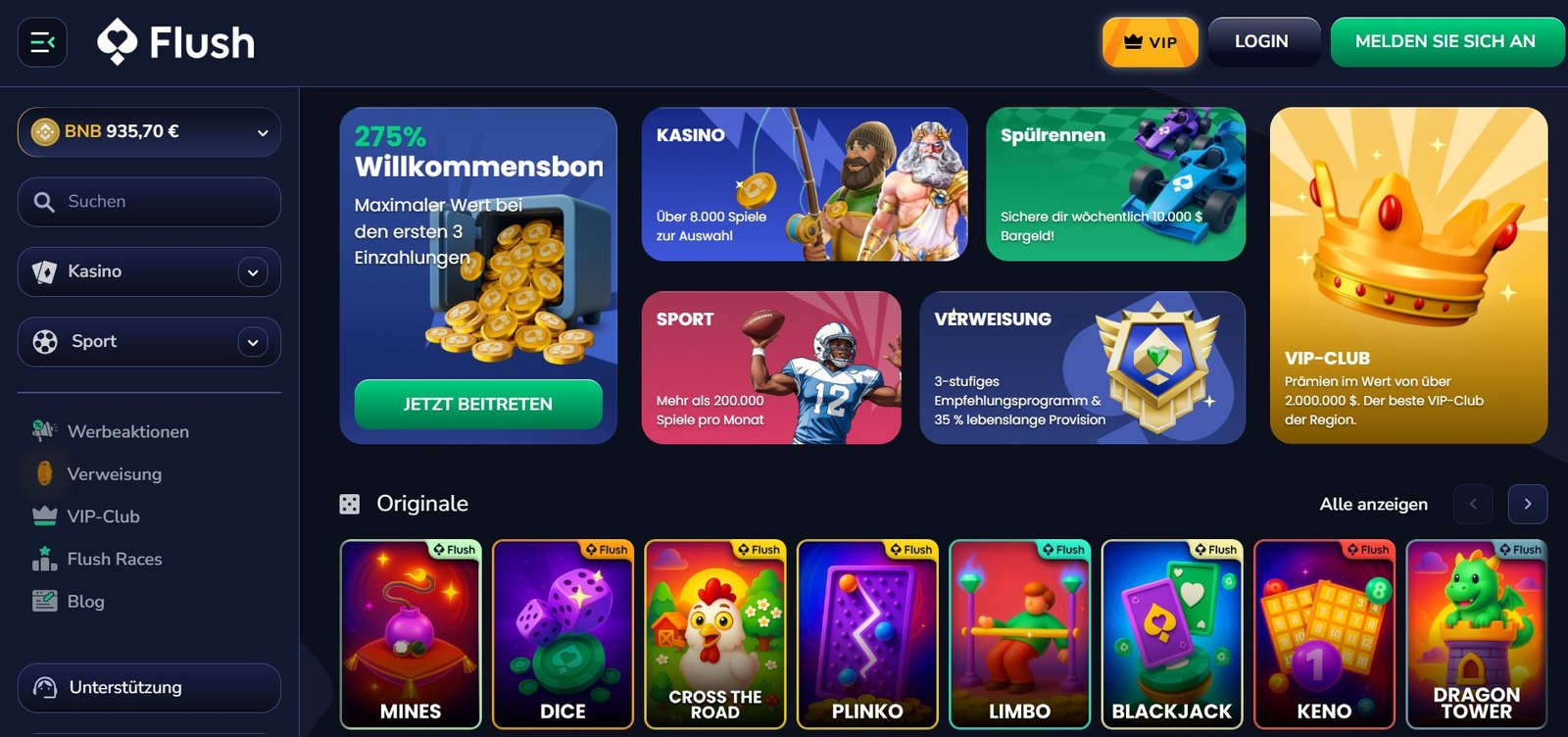Open the Blog sidebar item
Screen dimensions: 1568x737
68,601
